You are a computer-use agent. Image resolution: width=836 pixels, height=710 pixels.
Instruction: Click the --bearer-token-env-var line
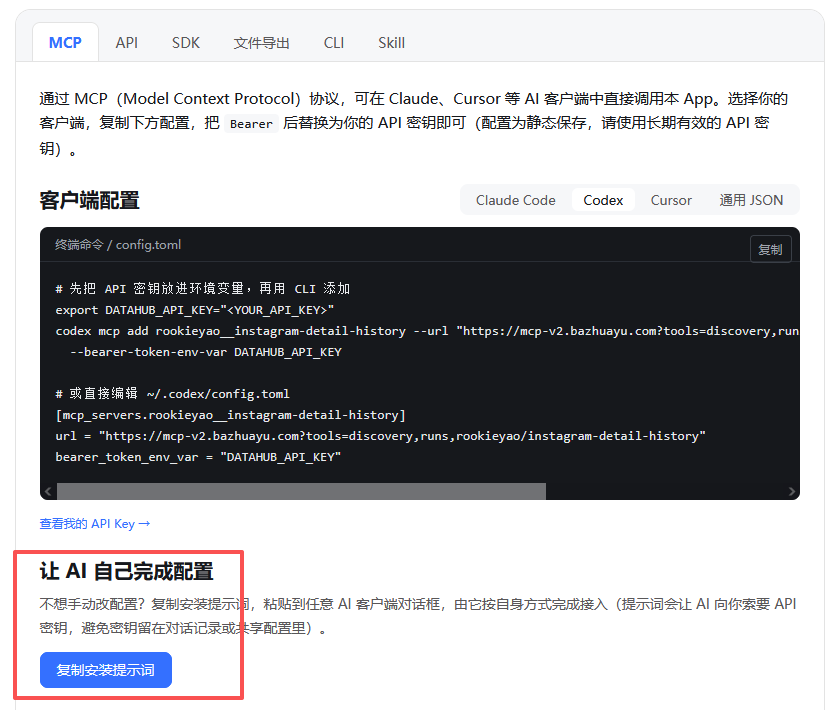coord(206,352)
